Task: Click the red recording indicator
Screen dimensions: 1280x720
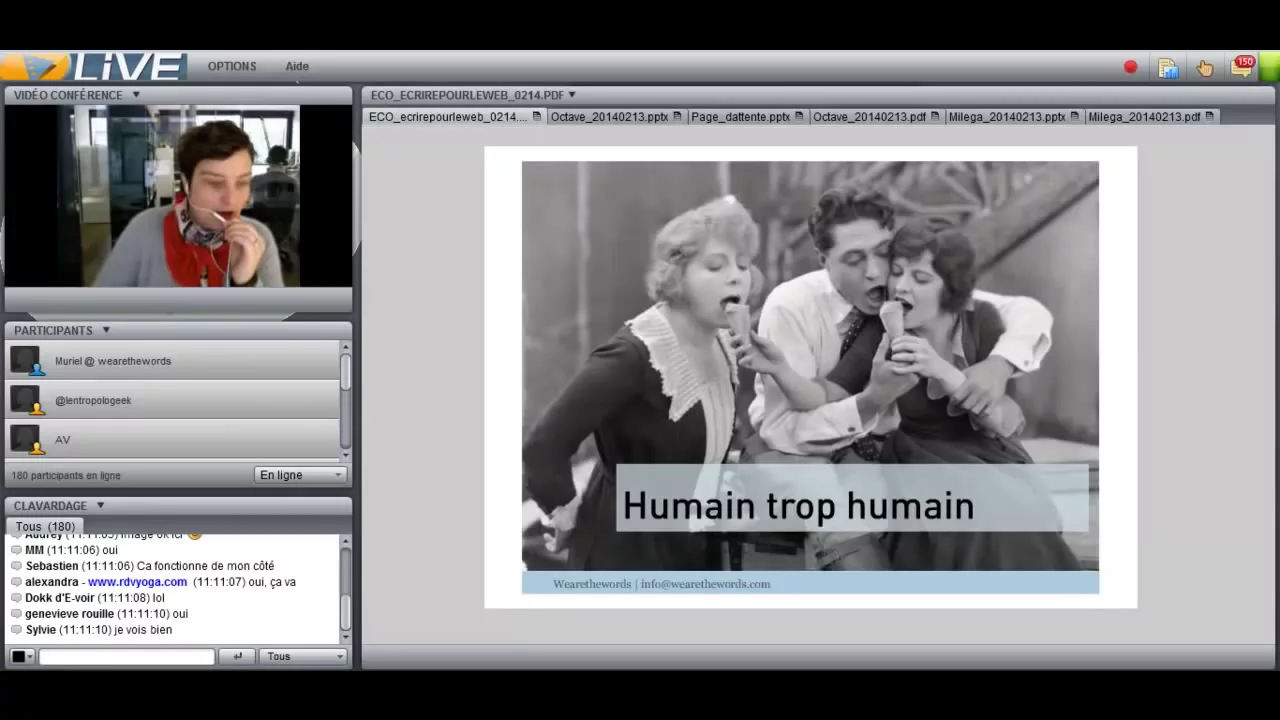Action: click(x=1130, y=67)
